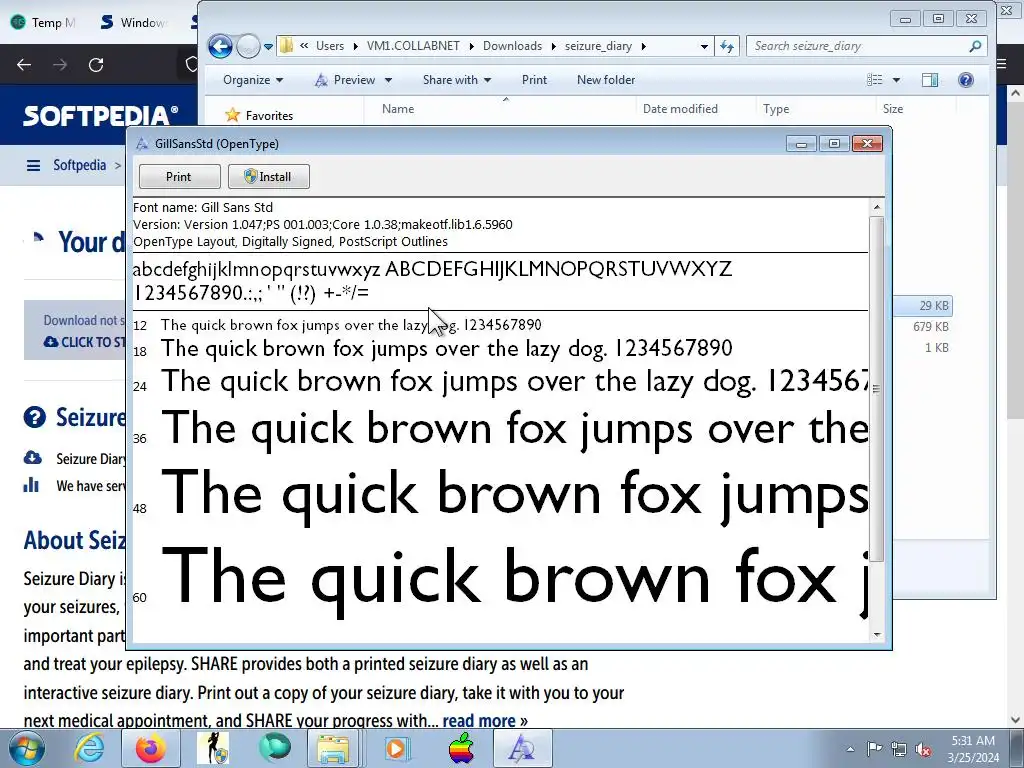1024x768 pixels.
Task: Open the media player taskbar icon
Action: point(396,748)
